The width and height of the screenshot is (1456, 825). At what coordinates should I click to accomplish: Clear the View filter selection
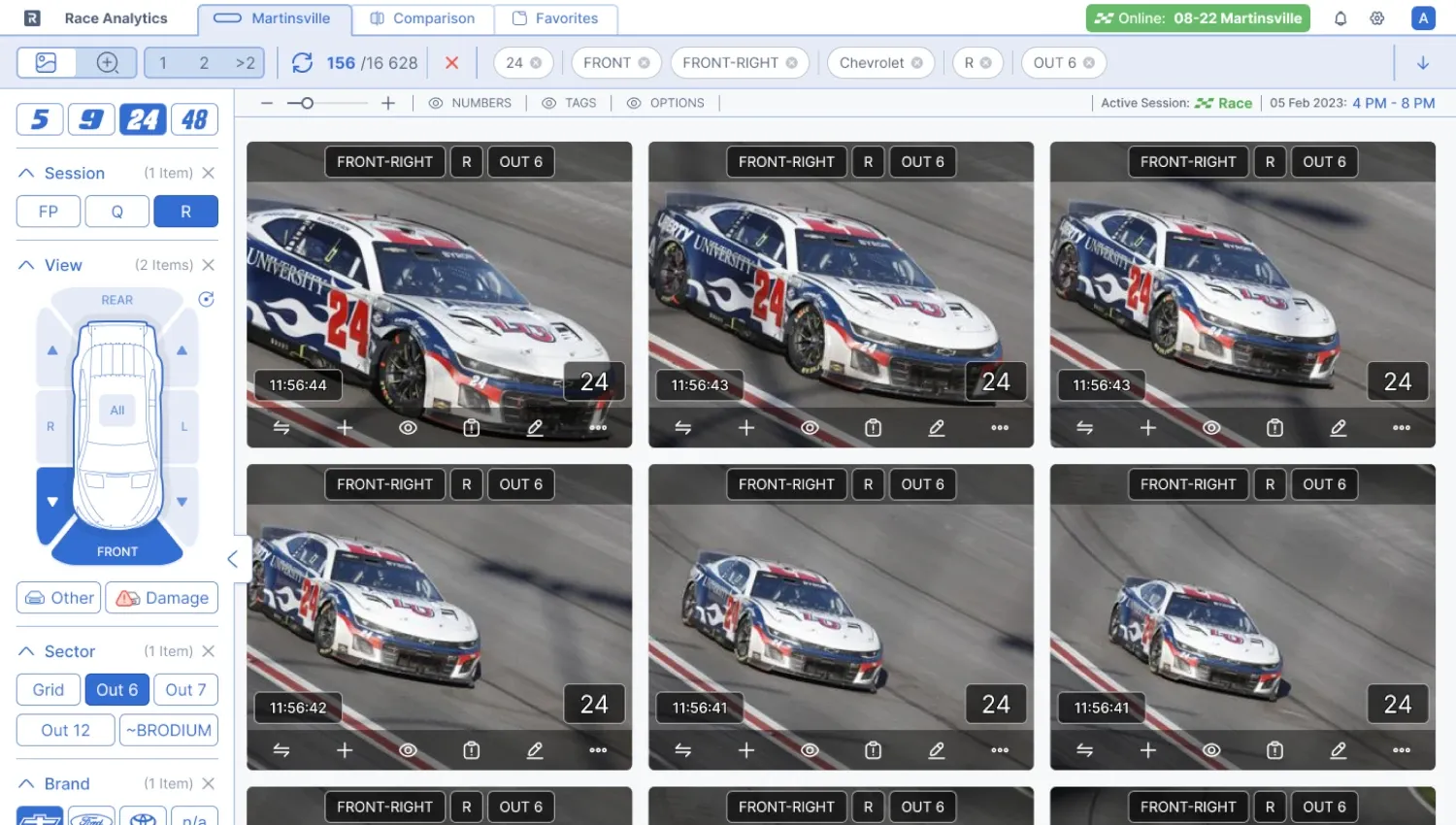tap(208, 265)
